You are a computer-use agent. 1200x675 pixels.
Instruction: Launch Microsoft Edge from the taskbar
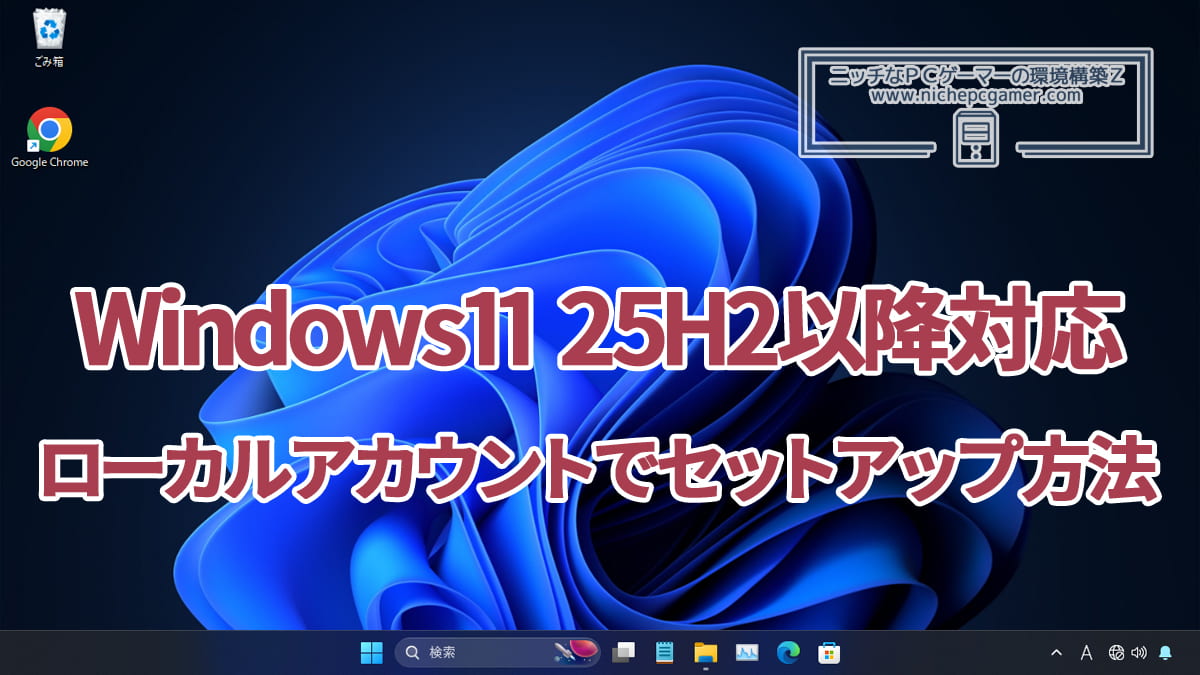(x=788, y=653)
